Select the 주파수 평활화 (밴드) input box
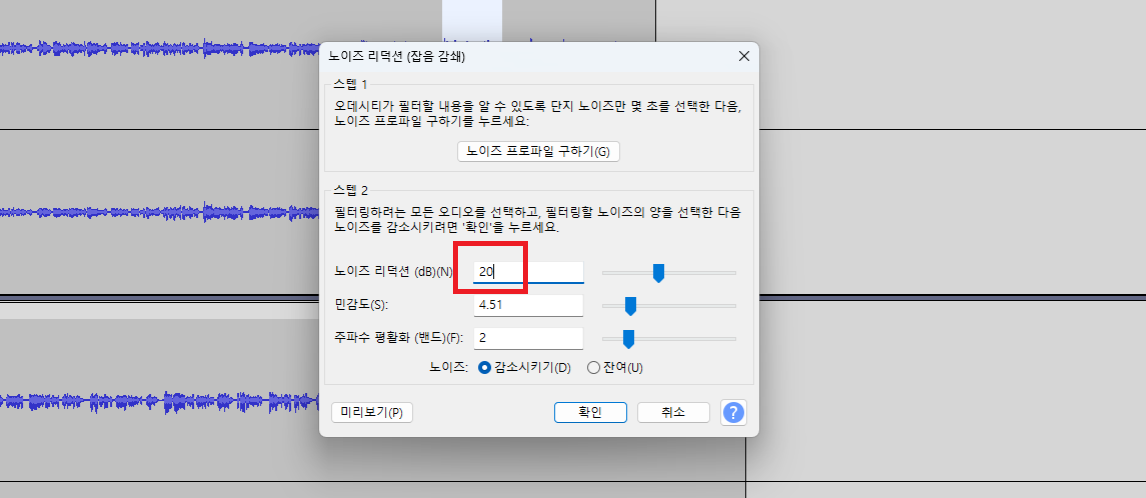The image size is (1146, 498). (x=528, y=339)
